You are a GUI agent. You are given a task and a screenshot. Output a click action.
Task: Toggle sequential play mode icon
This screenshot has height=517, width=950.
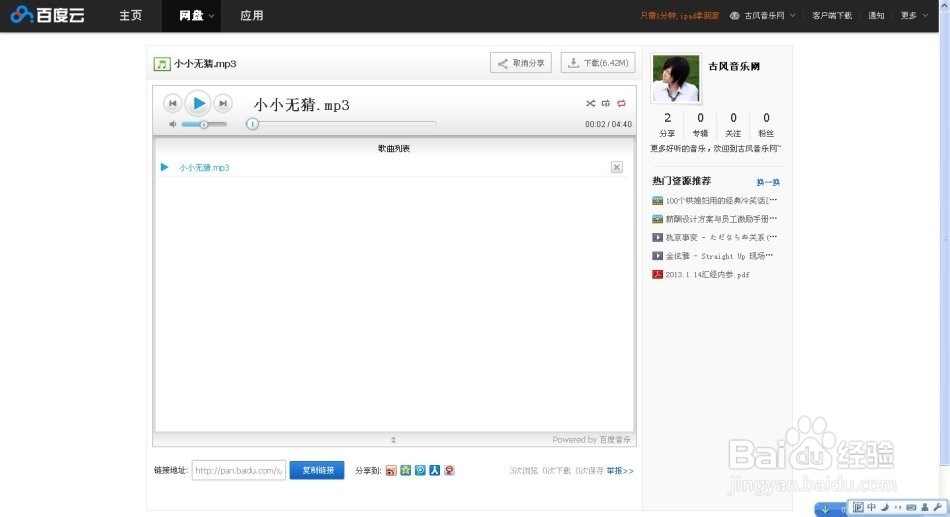pyautogui.click(x=606, y=104)
